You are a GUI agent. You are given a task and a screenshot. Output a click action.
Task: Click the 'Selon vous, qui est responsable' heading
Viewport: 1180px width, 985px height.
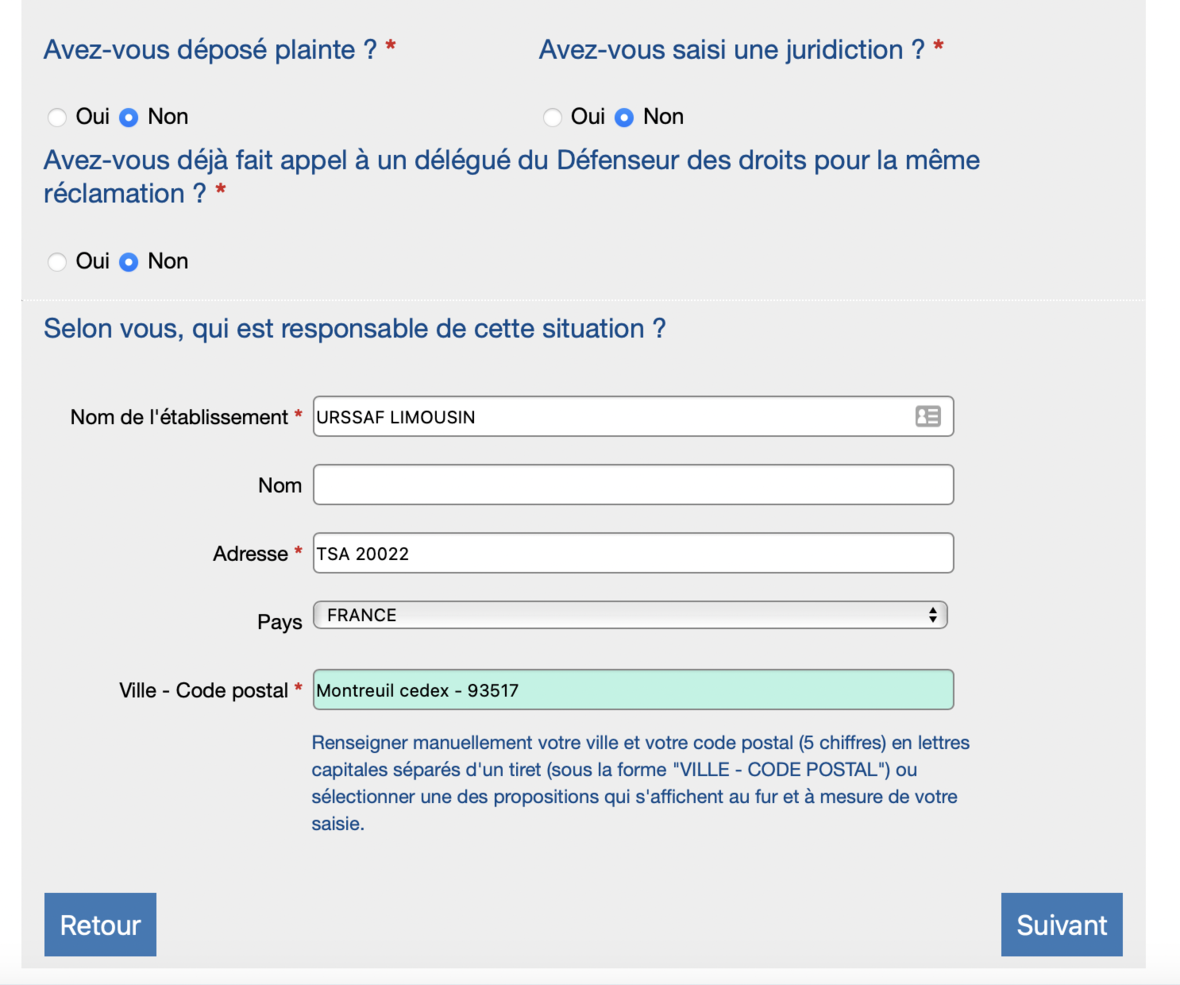[354, 329]
